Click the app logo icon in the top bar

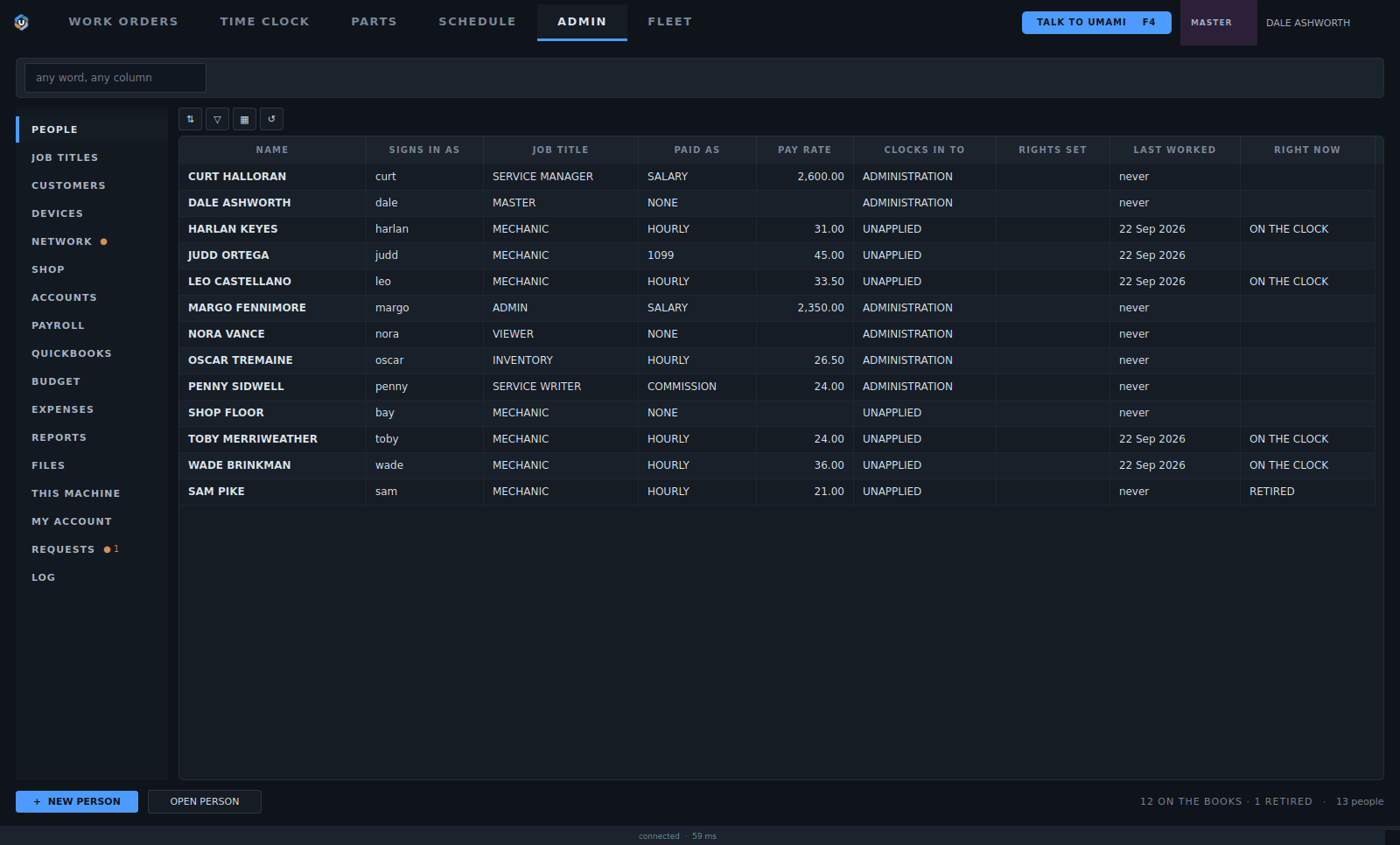pyautogui.click(x=22, y=22)
